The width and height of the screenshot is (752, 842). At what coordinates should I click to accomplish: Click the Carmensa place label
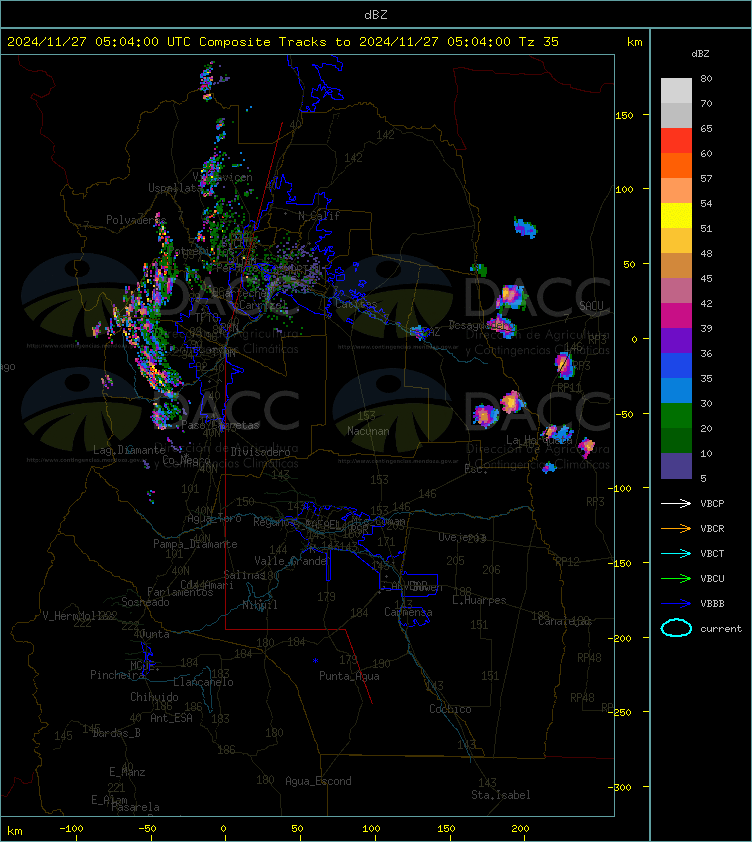(408, 612)
